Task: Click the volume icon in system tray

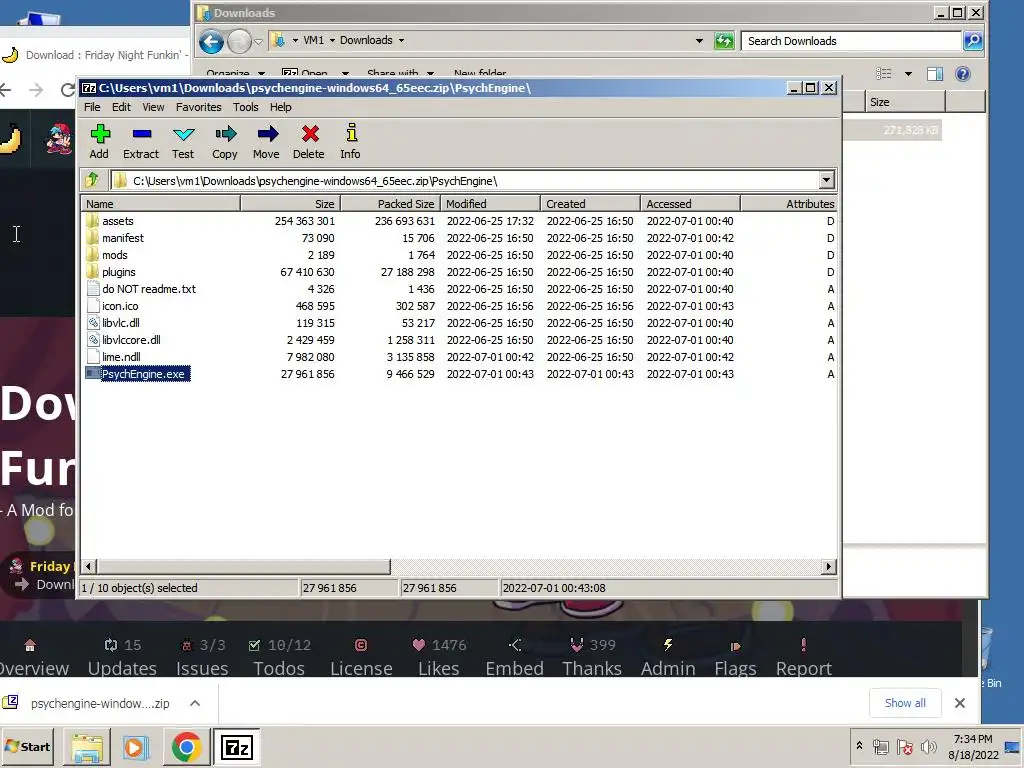Action: [928, 747]
